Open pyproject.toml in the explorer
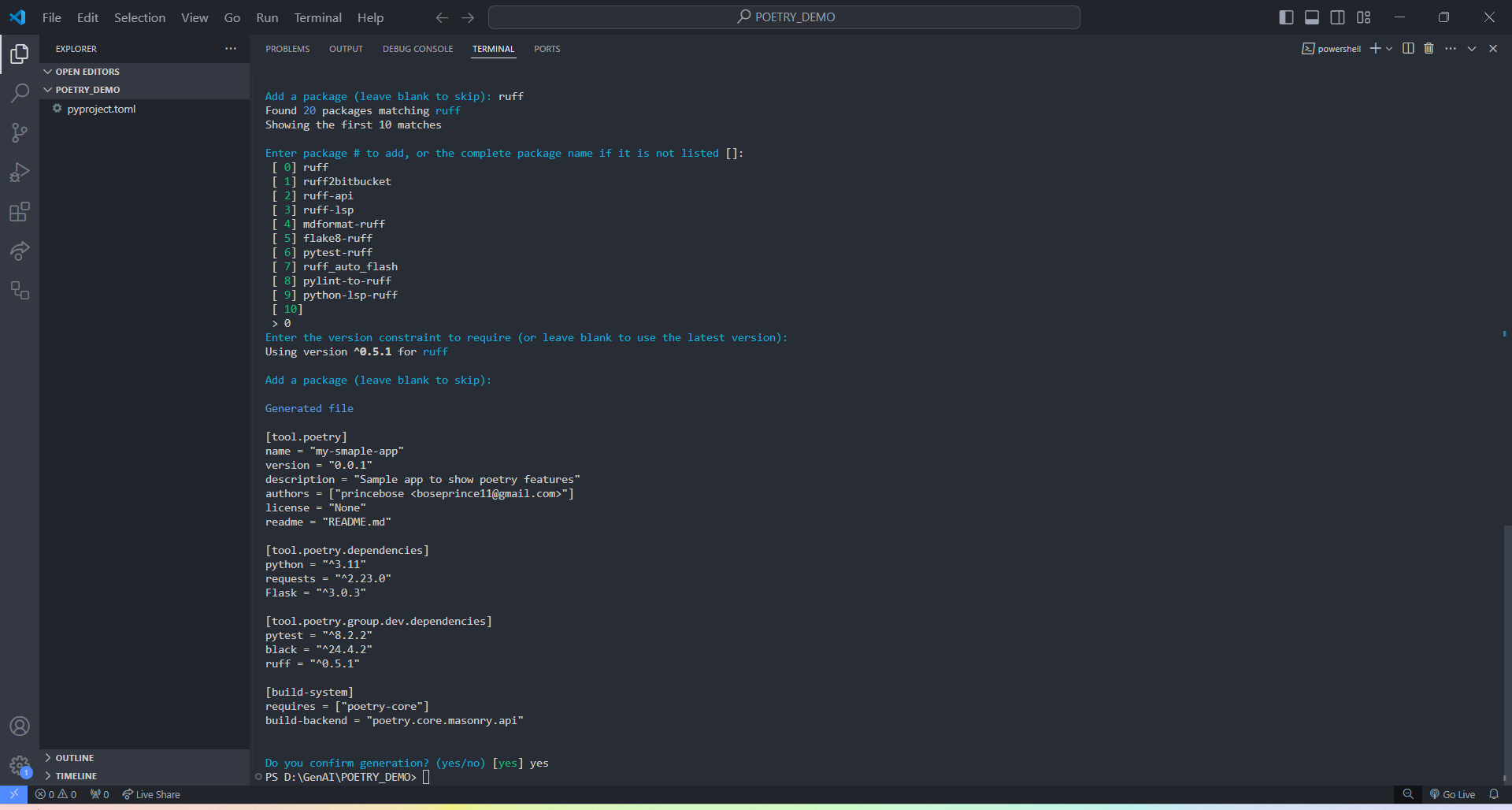This screenshot has width=1512, height=810. click(144, 109)
